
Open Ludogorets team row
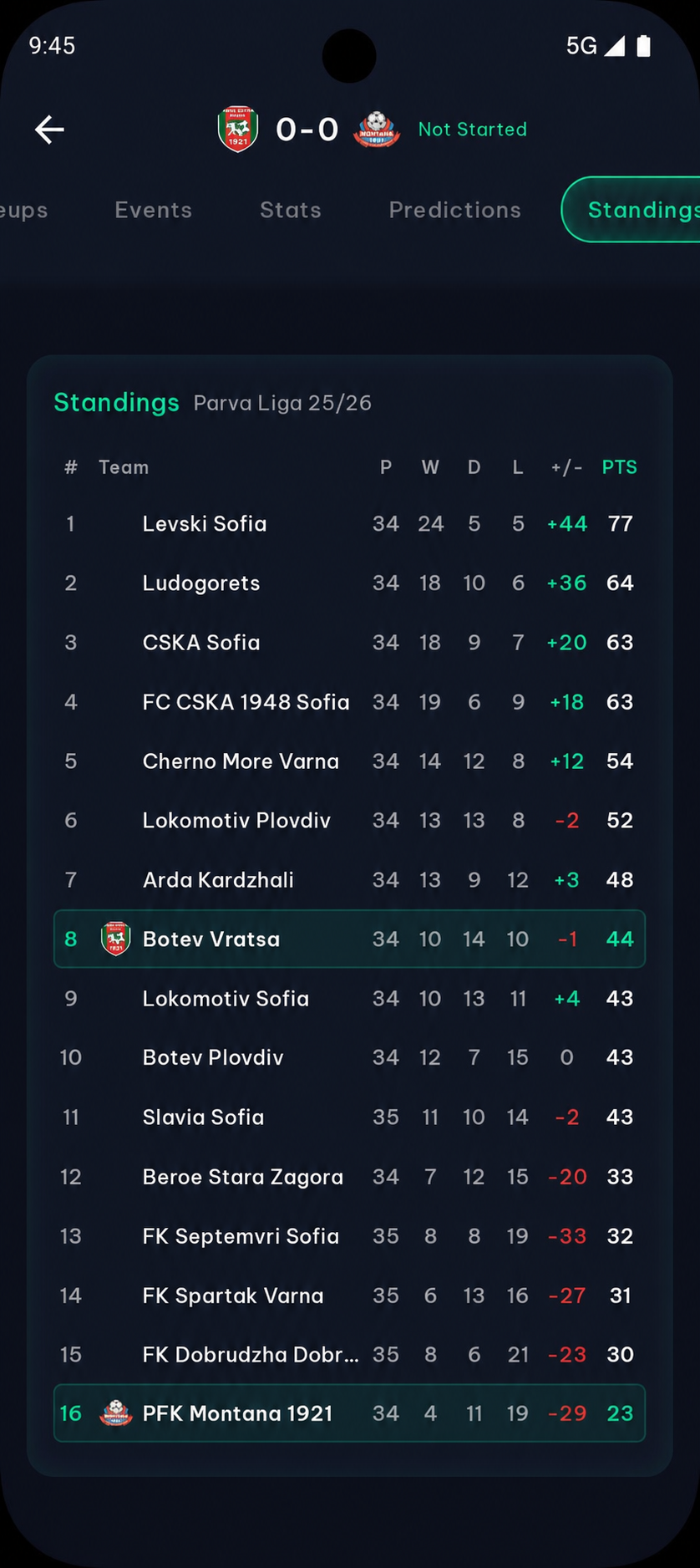pyautogui.click(x=349, y=583)
